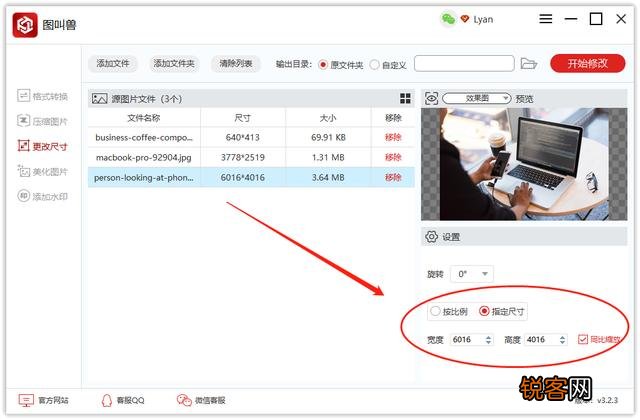
Task: Select 指定尺寸 radio button
Action: pyautogui.click(x=484, y=311)
